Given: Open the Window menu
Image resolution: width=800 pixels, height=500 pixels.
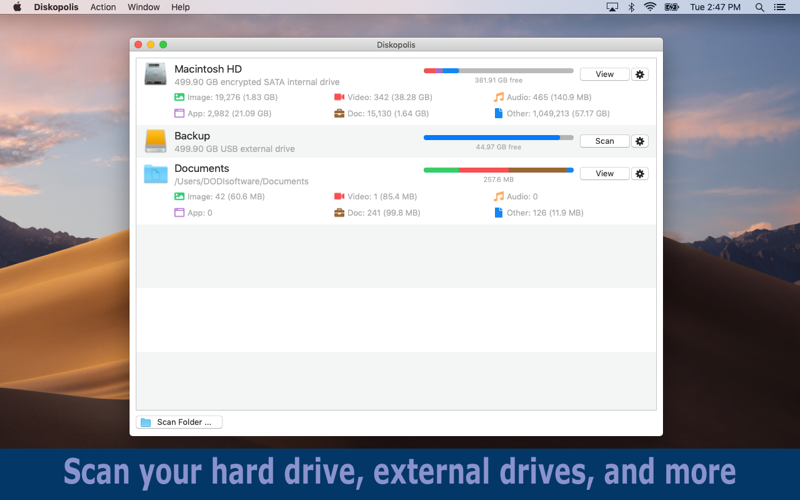Looking at the screenshot, I should click(143, 7).
